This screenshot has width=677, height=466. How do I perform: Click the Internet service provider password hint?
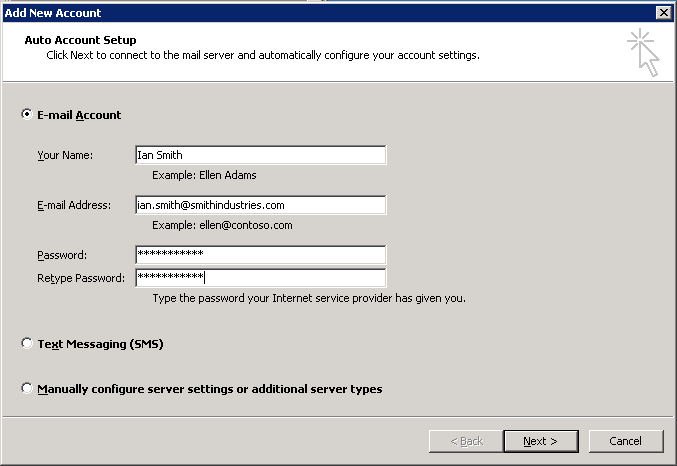point(308,298)
